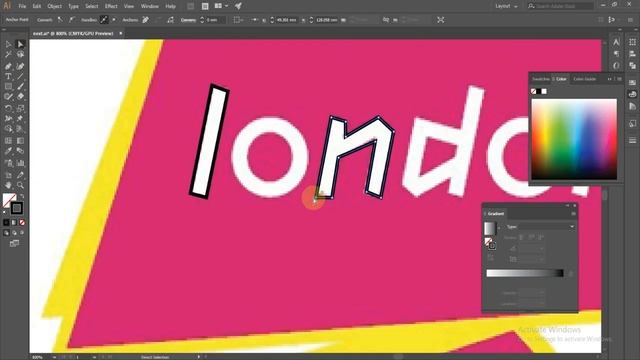Select the Rotate tool
Viewport: 640px width, 360px height.
[8, 108]
